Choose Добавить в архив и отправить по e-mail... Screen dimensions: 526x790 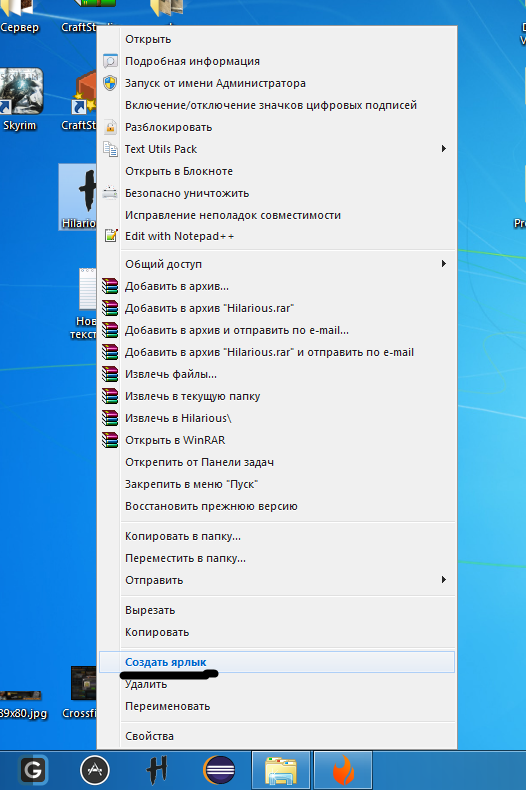tap(277, 330)
